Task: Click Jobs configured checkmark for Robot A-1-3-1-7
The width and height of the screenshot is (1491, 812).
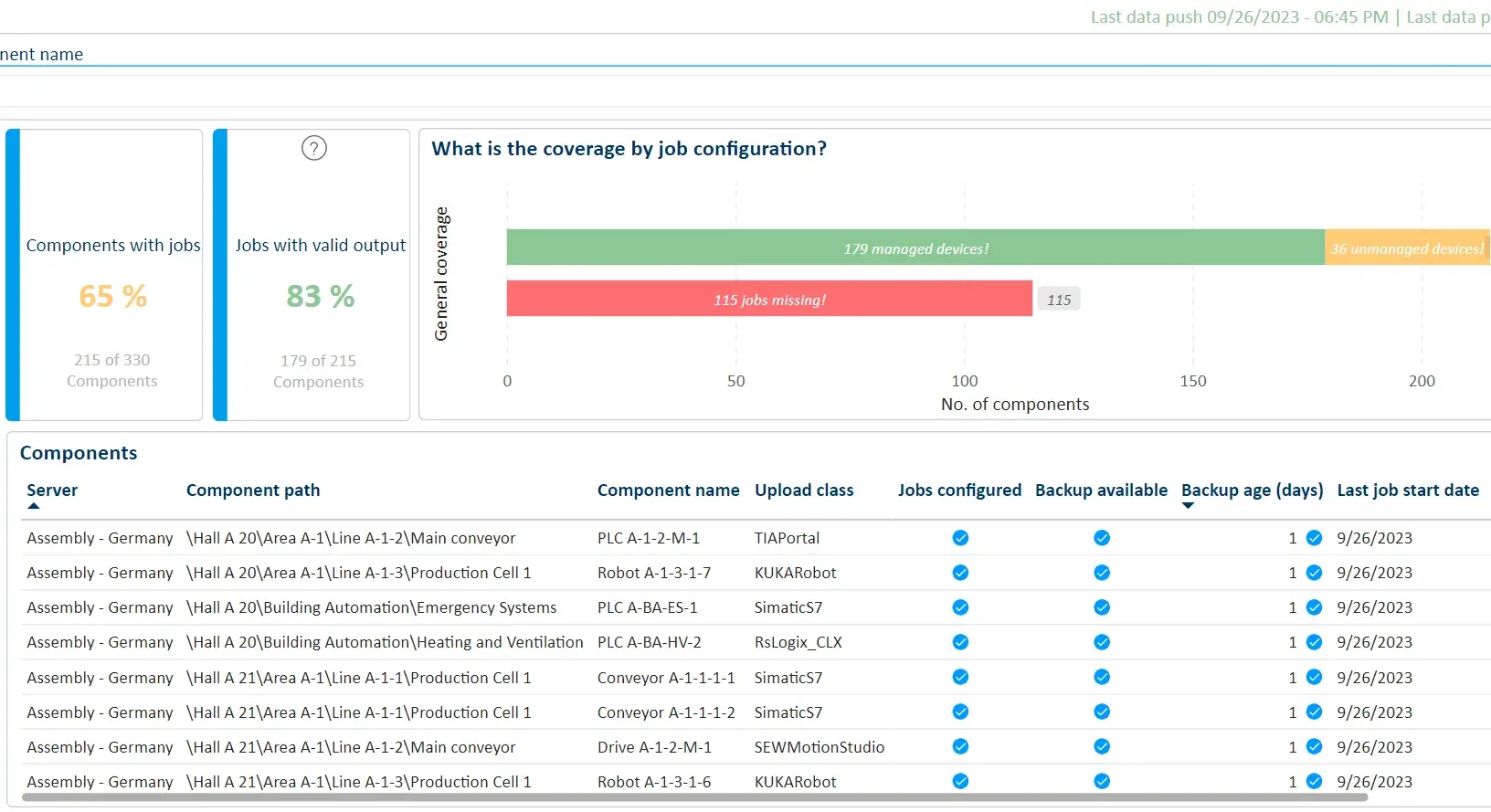Action: click(960, 573)
